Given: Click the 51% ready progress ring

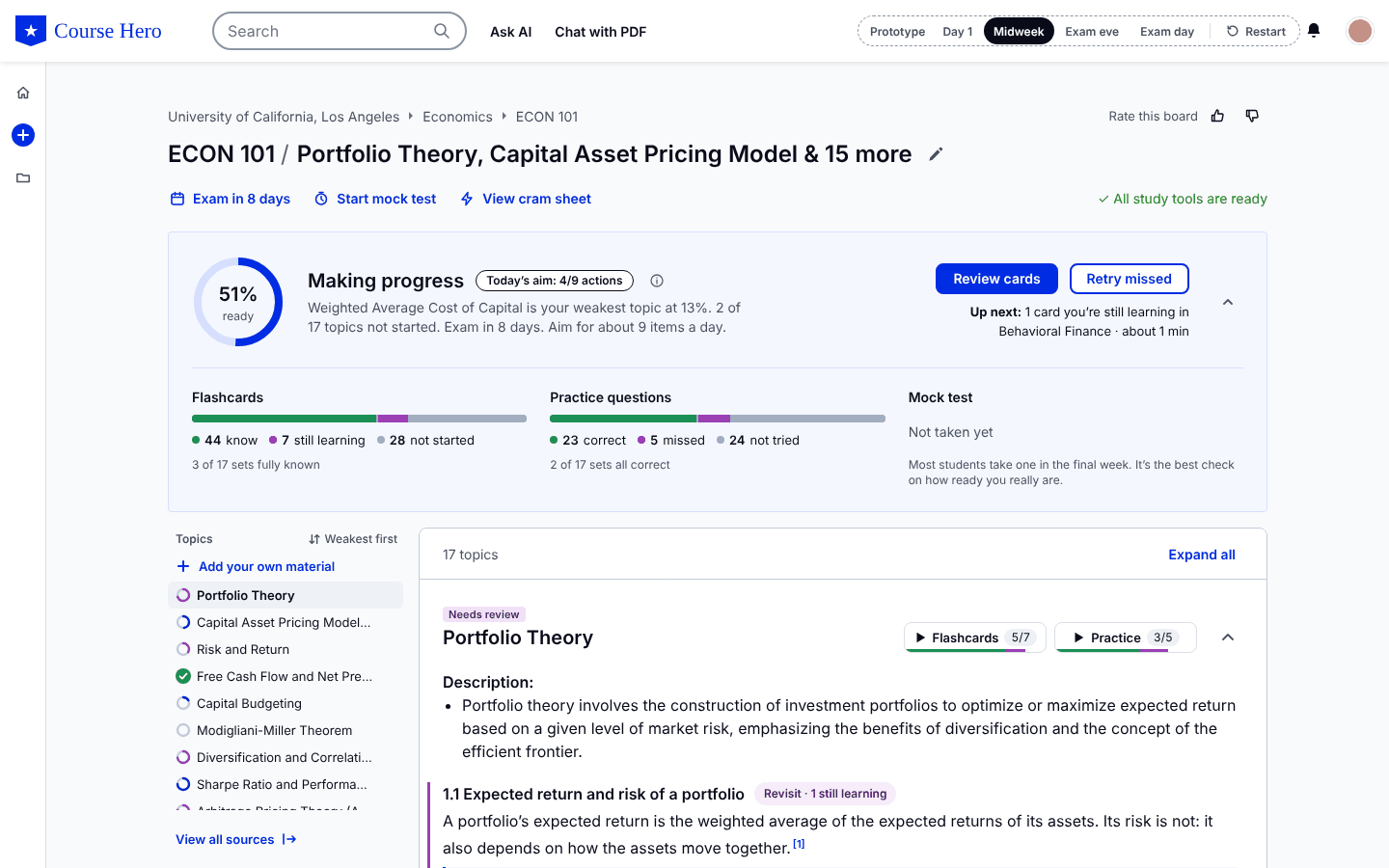Looking at the screenshot, I should click(238, 302).
